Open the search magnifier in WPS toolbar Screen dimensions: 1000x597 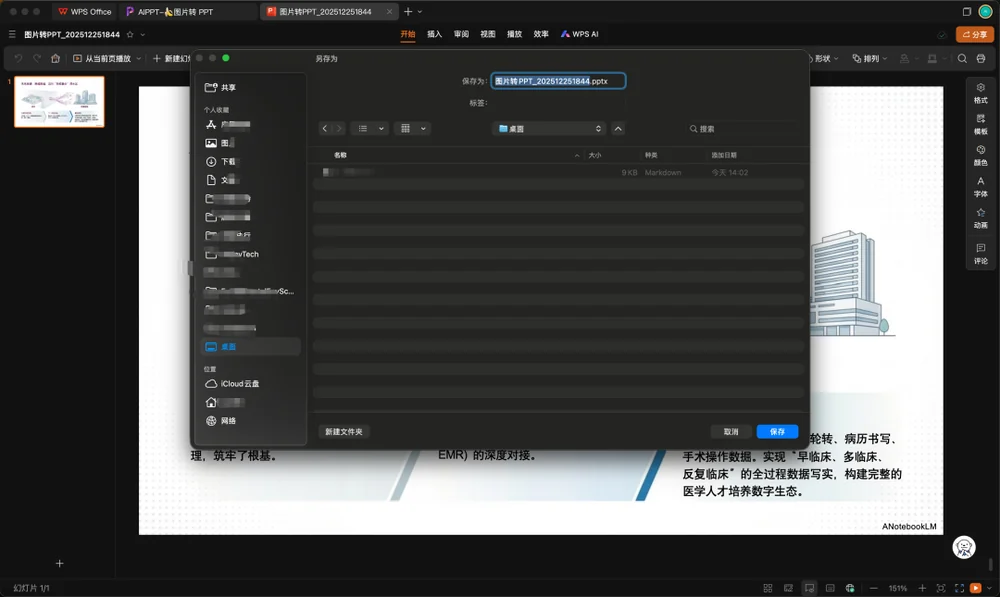coord(962,58)
